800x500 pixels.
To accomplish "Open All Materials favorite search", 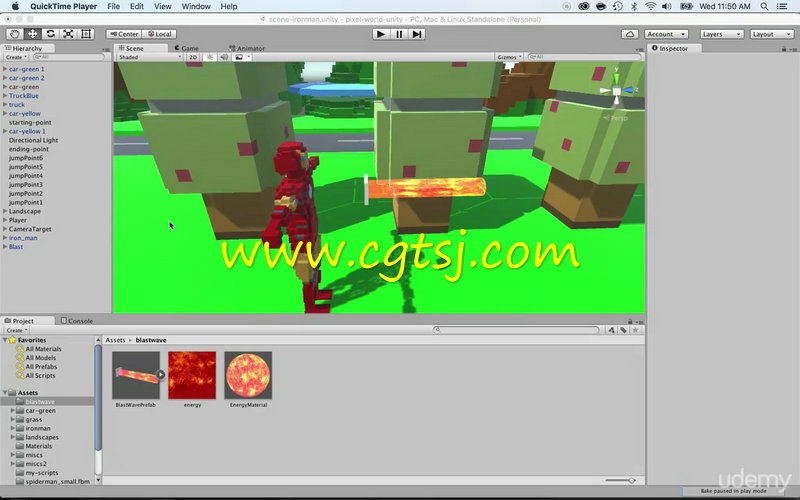I will click(43, 348).
